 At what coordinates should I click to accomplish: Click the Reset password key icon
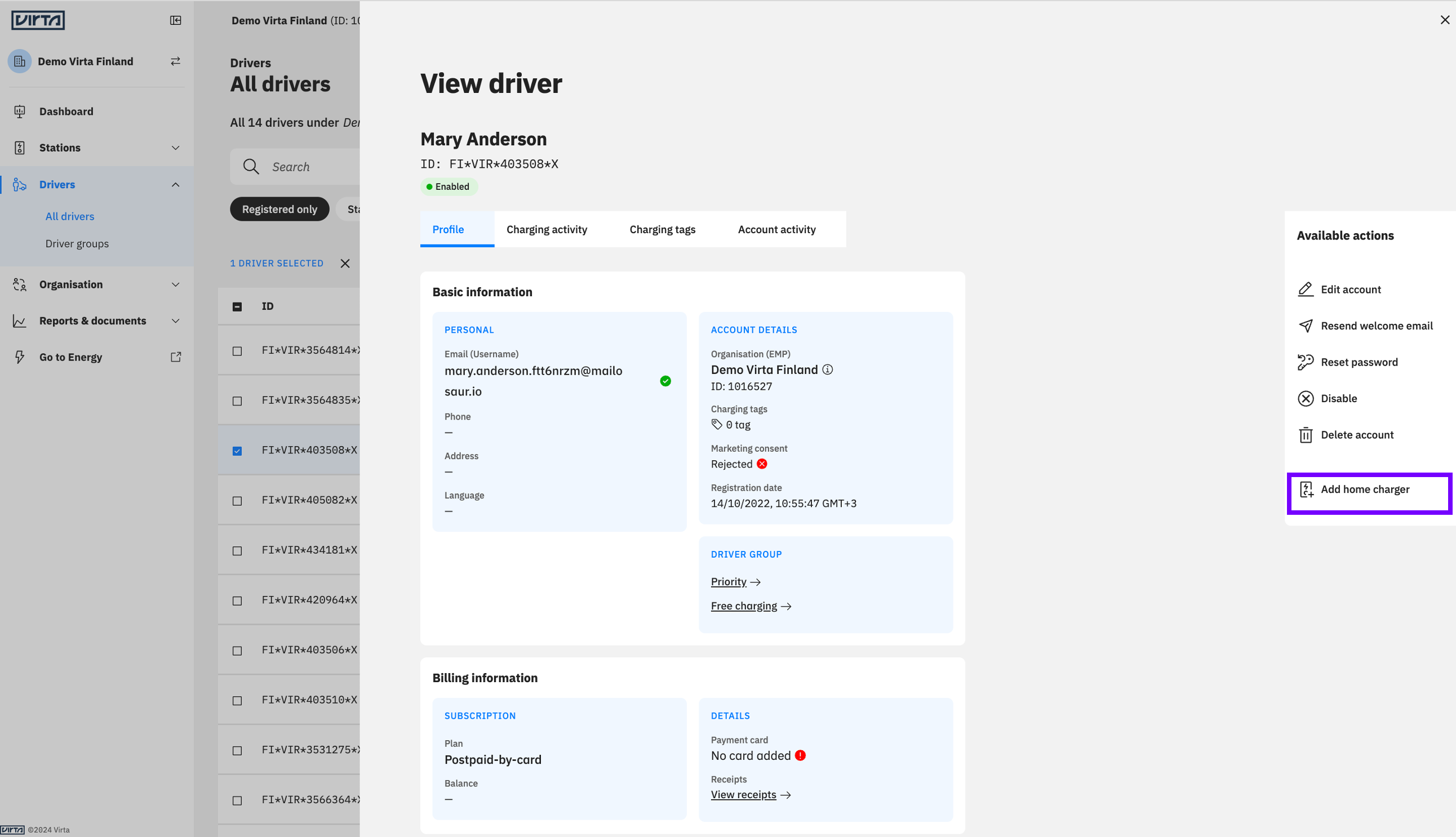point(1306,362)
